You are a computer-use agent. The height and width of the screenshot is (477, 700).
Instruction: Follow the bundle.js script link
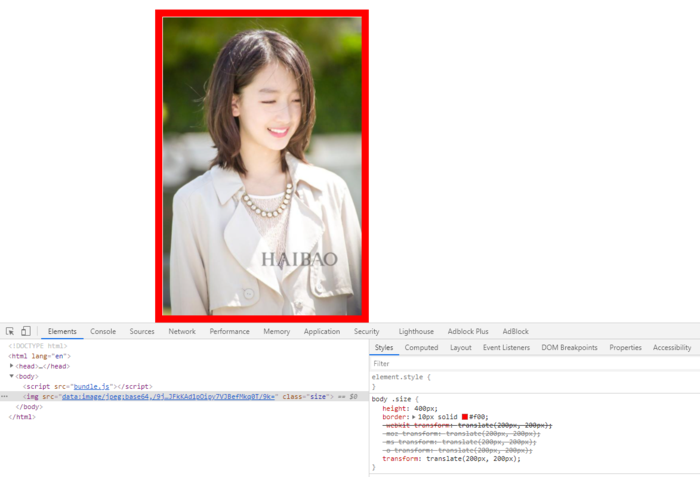pos(92,386)
